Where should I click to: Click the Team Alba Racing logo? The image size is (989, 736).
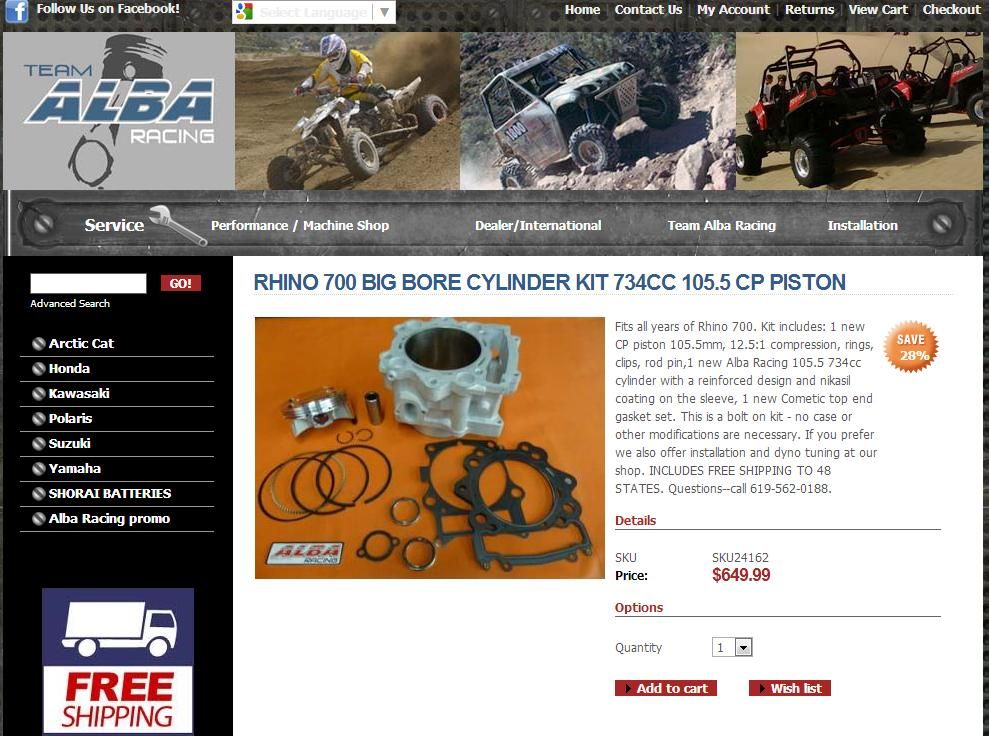119,111
